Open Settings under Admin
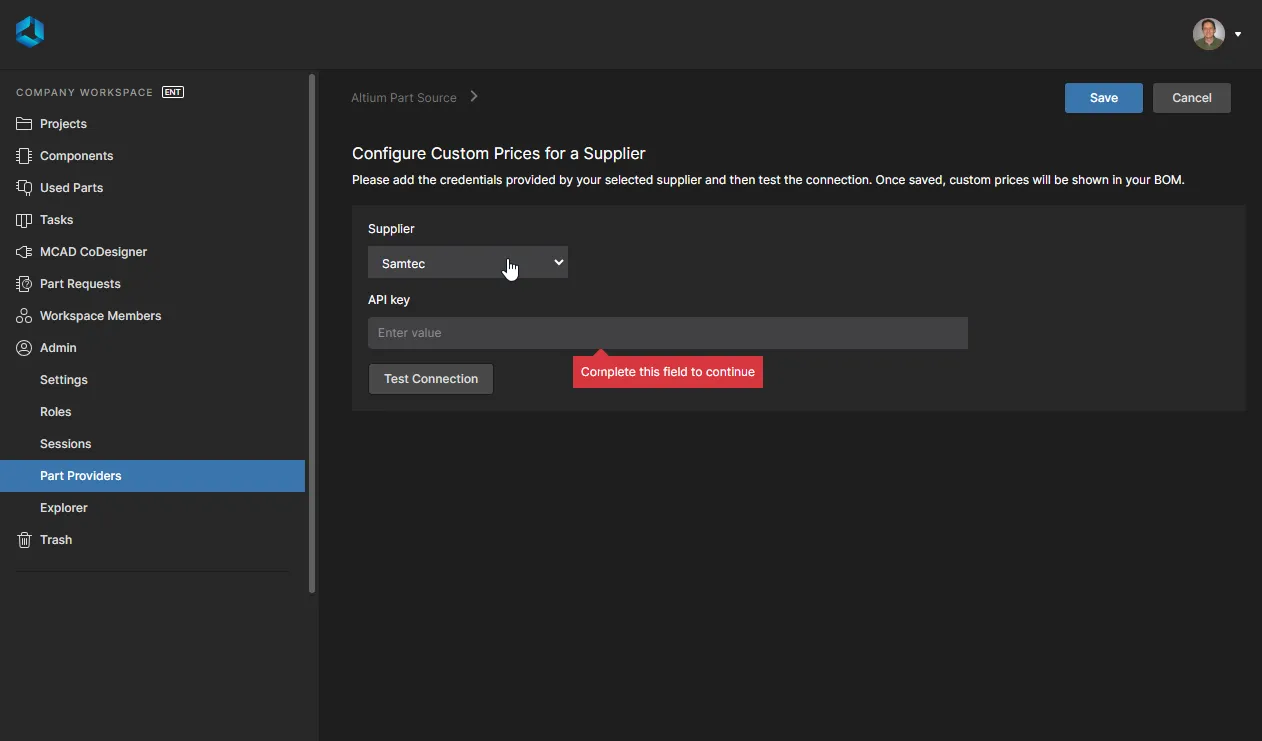Screen dimensions: 1262x741 point(64,380)
